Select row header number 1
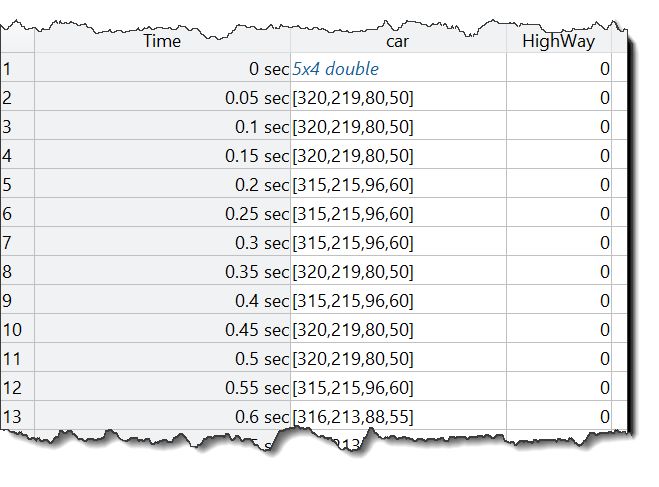659x487 pixels. (17, 69)
